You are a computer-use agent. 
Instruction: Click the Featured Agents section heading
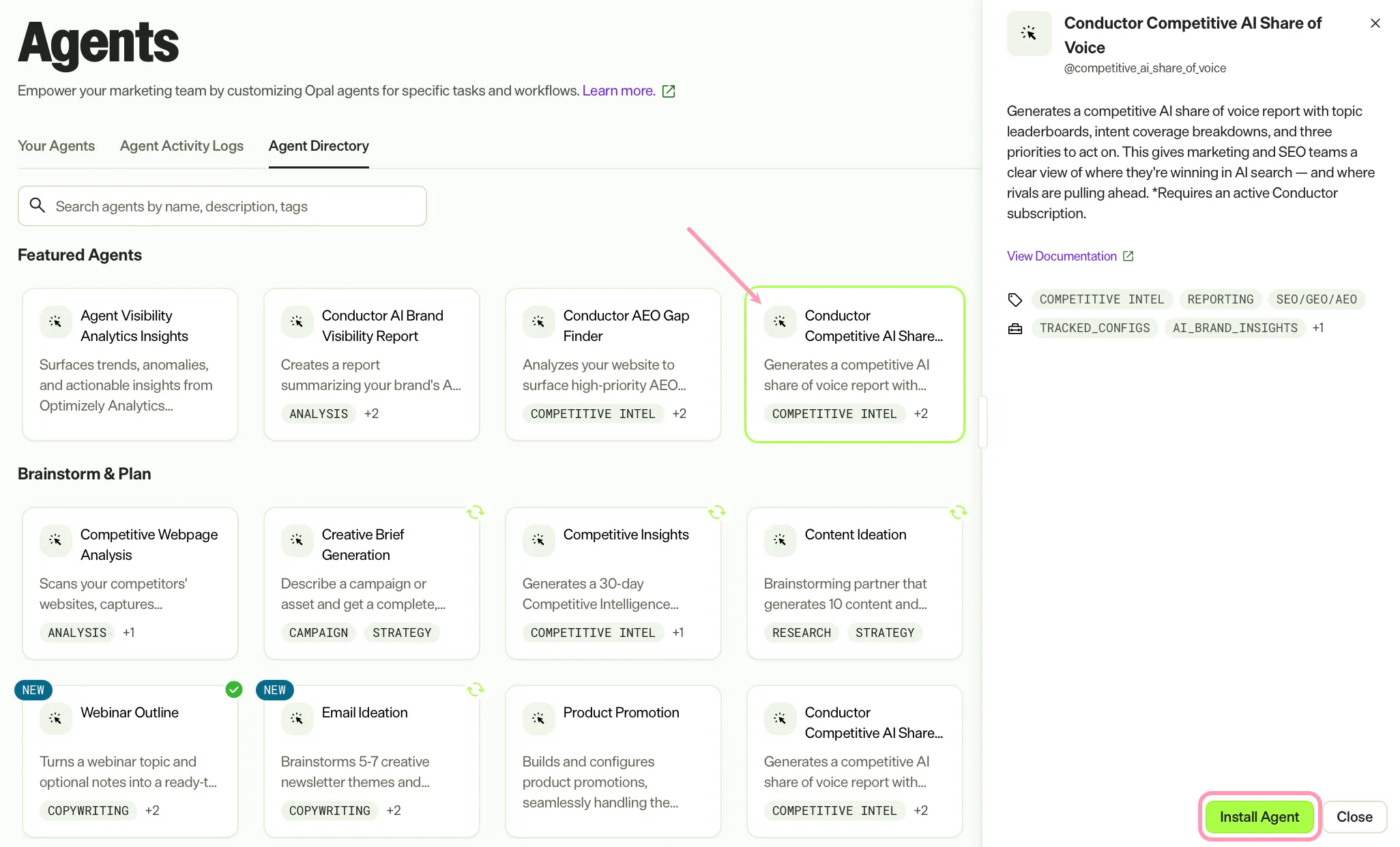coord(80,255)
